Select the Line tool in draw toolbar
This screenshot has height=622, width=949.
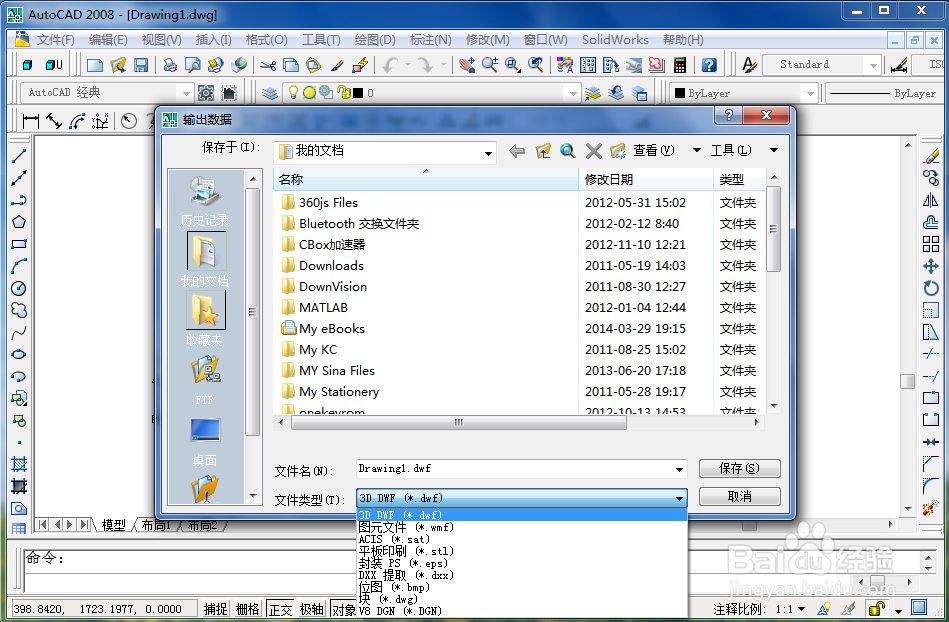point(19,156)
